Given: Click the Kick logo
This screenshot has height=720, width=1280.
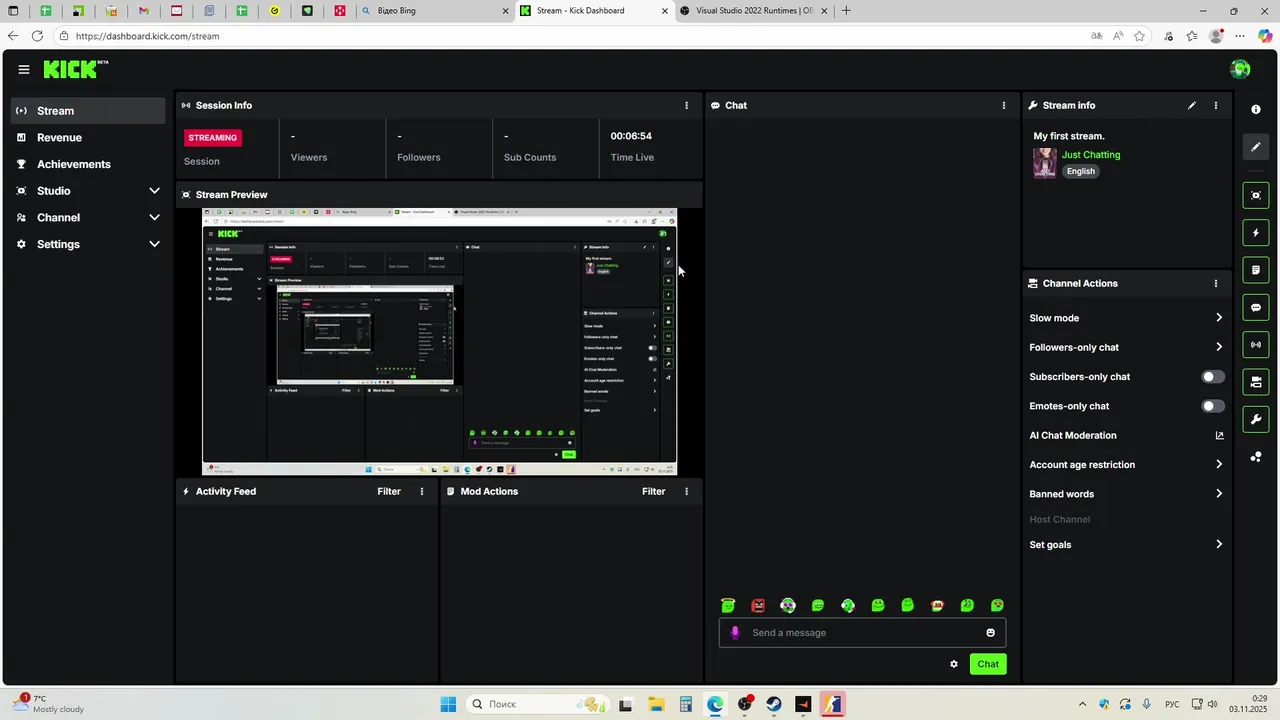Looking at the screenshot, I should [x=75, y=69].
